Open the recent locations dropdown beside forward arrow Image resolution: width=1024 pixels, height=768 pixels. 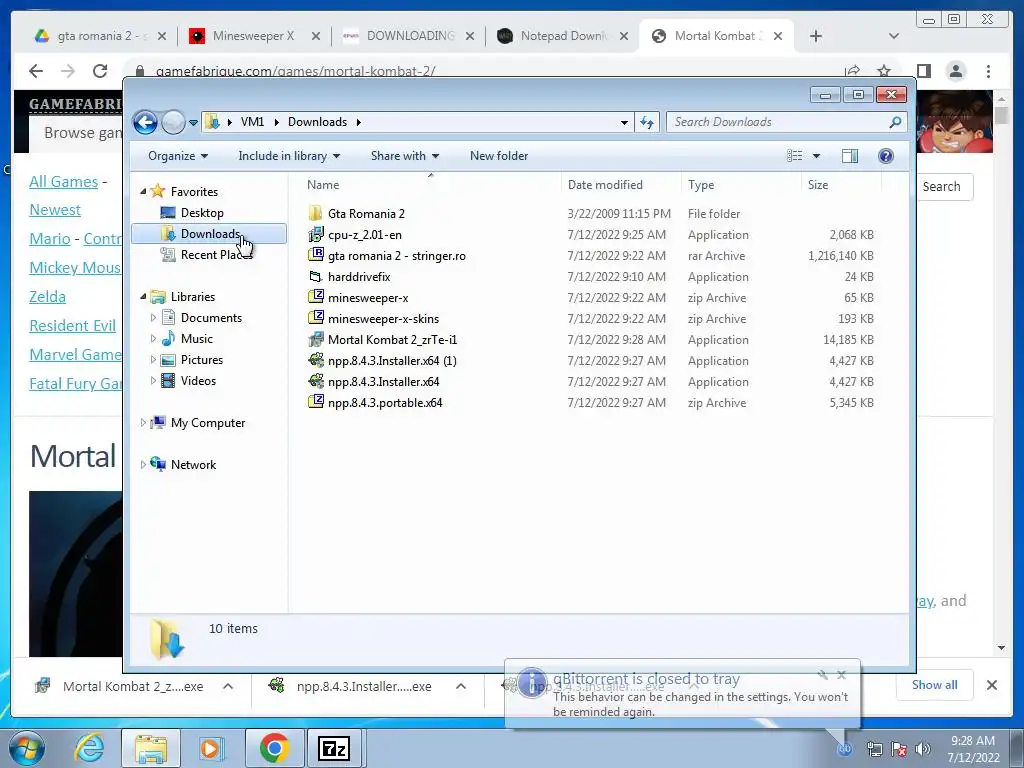[x=193, y=123]
